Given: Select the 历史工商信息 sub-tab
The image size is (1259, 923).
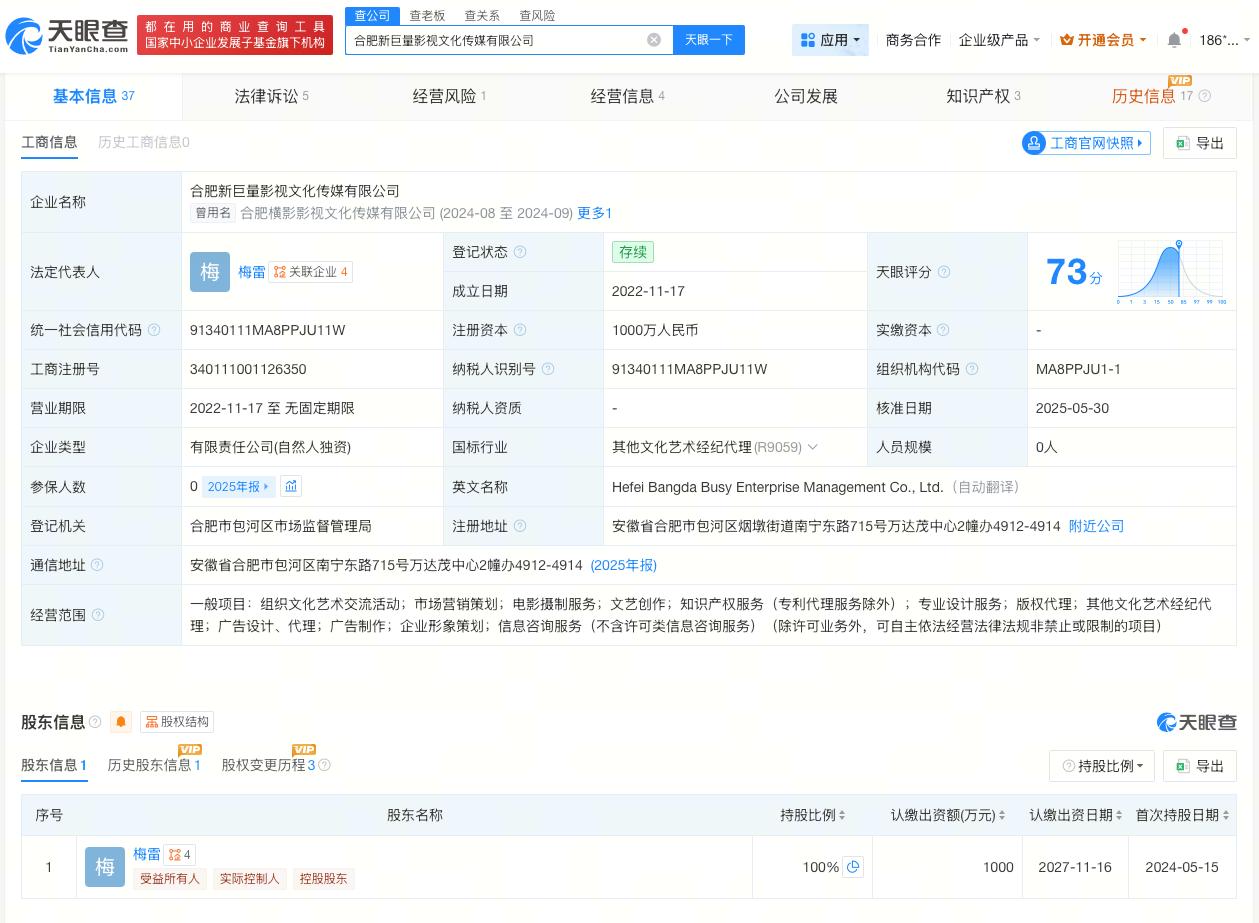Looking at the screenshot, I should point(144,142).
